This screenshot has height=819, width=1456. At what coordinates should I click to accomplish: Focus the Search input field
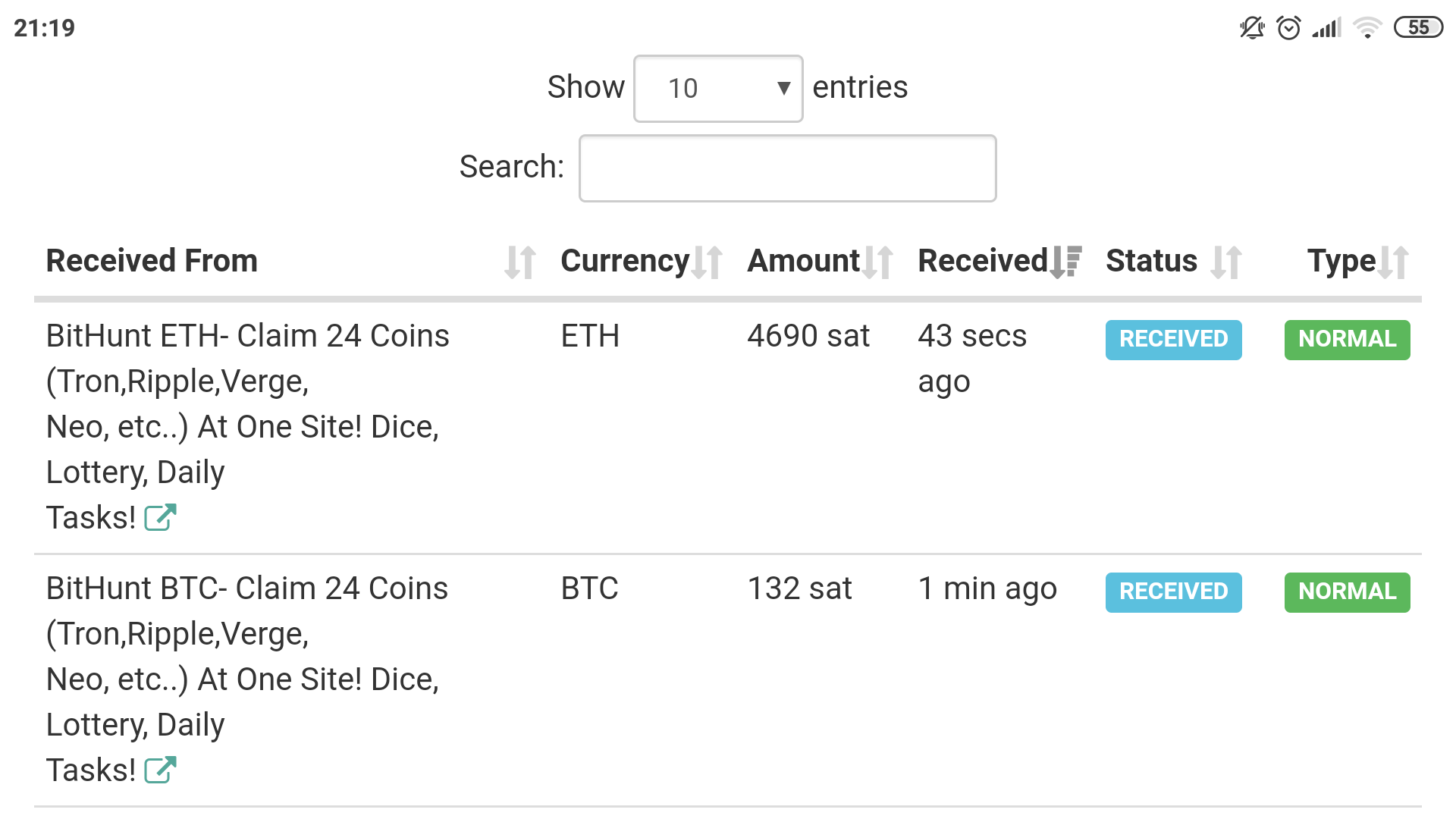(787, 168)
